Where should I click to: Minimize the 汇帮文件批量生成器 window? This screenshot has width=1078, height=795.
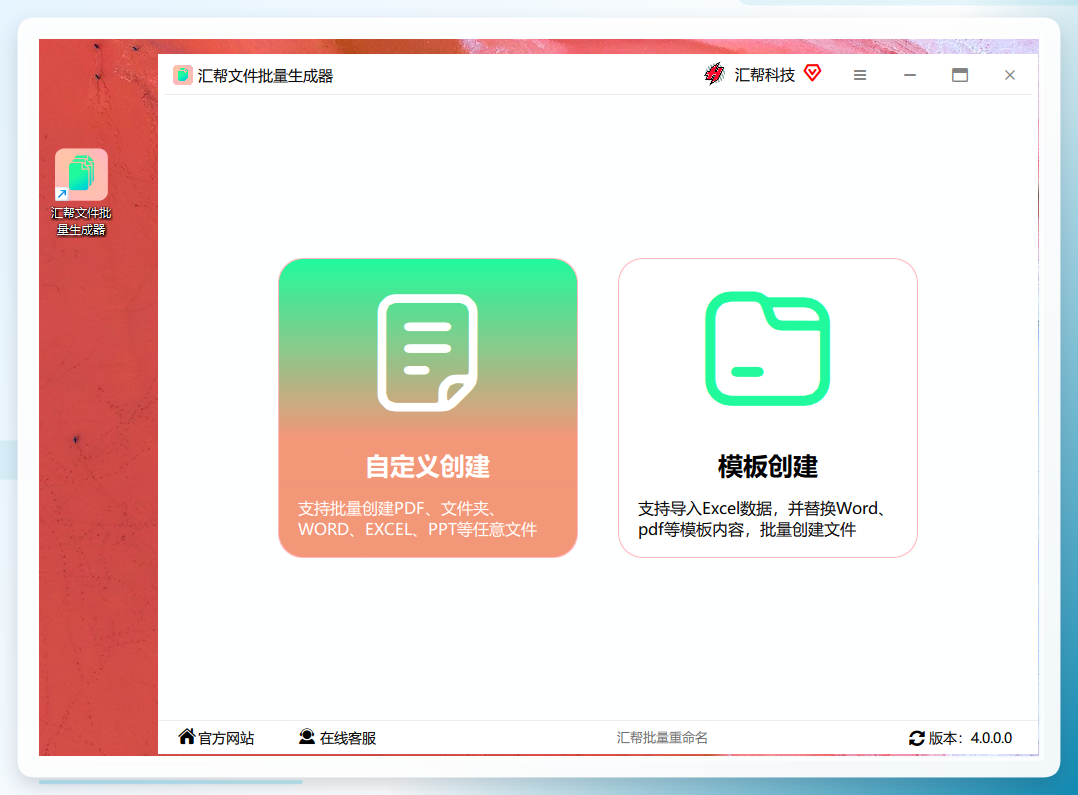coord(910,75)
